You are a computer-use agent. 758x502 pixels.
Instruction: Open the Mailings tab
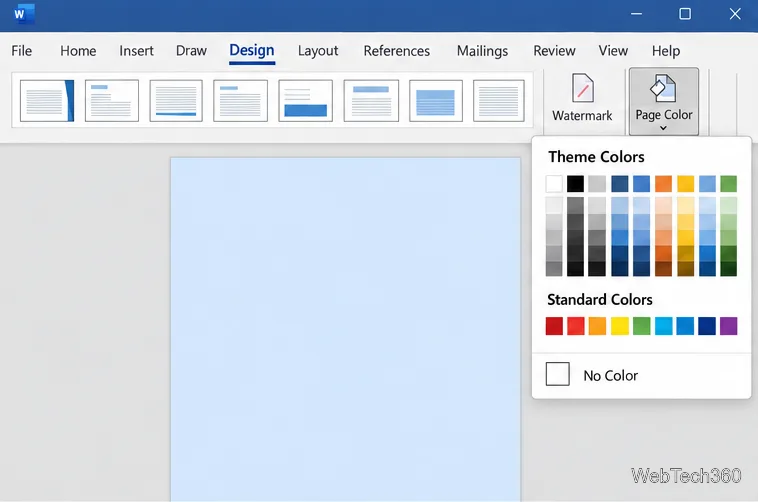click(482, 51)
